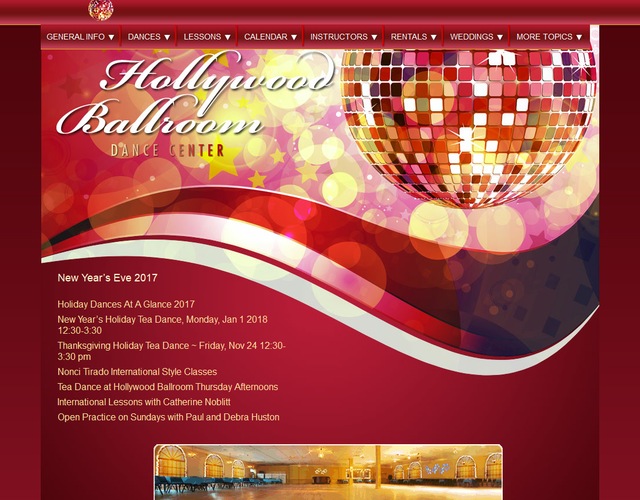Expand the Weddings dropdown arrow
The image size is (640, 500).
[x=500, y=37]
